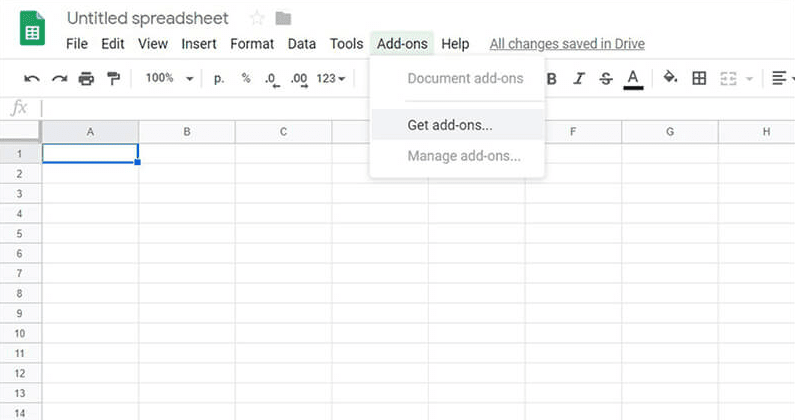The height and width of the screenshot is (420, 795).
Task: Open the Edit menu
Action: (x=113, y=44)
